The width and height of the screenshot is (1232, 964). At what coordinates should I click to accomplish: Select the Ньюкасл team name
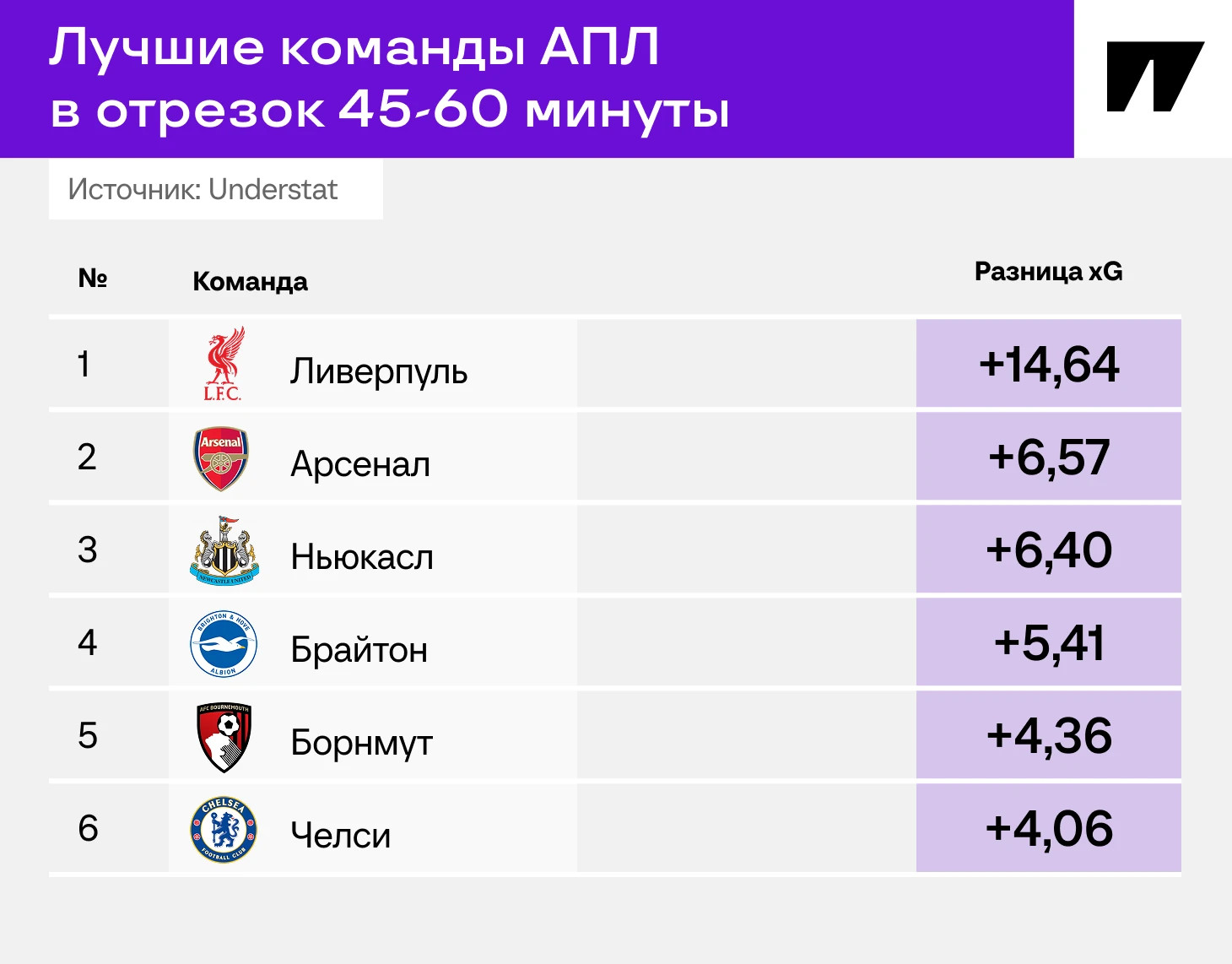tap(362, 557)
